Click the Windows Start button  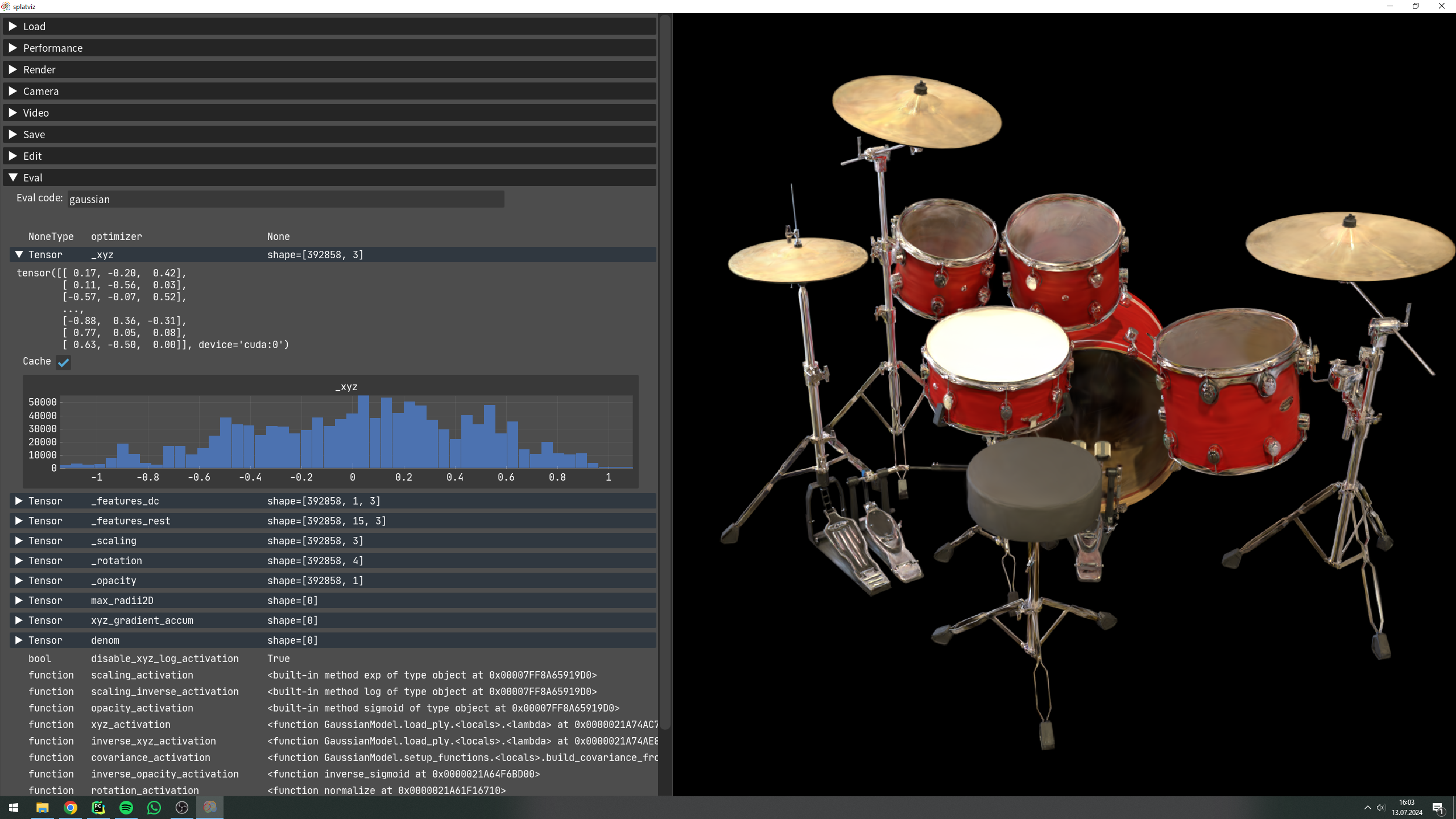tap(14, 808)
